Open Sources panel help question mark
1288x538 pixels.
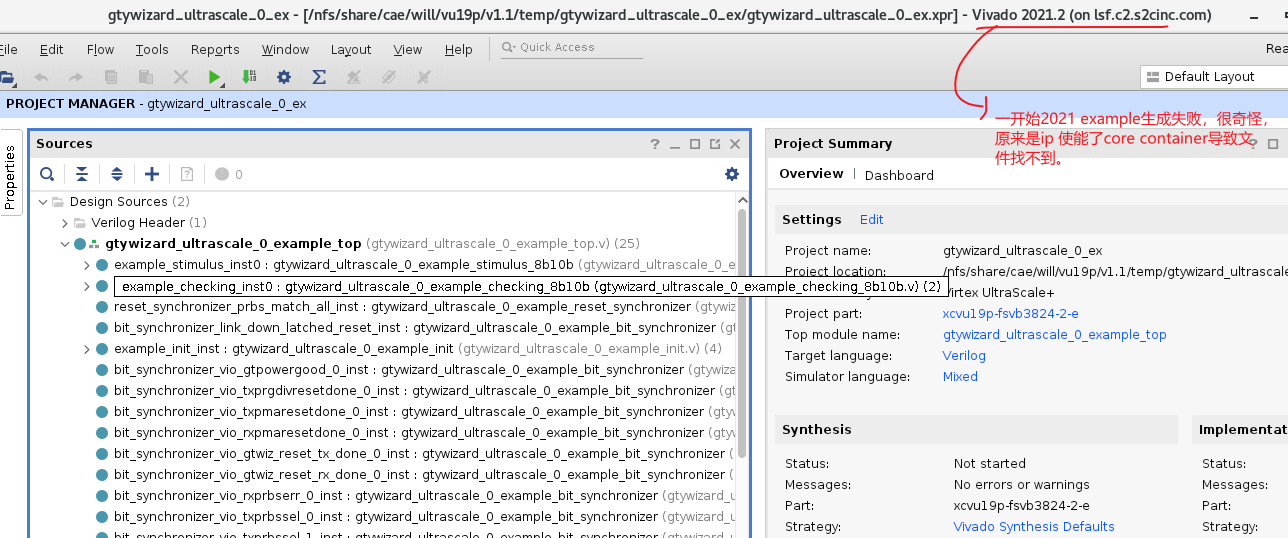coord(655,144)
